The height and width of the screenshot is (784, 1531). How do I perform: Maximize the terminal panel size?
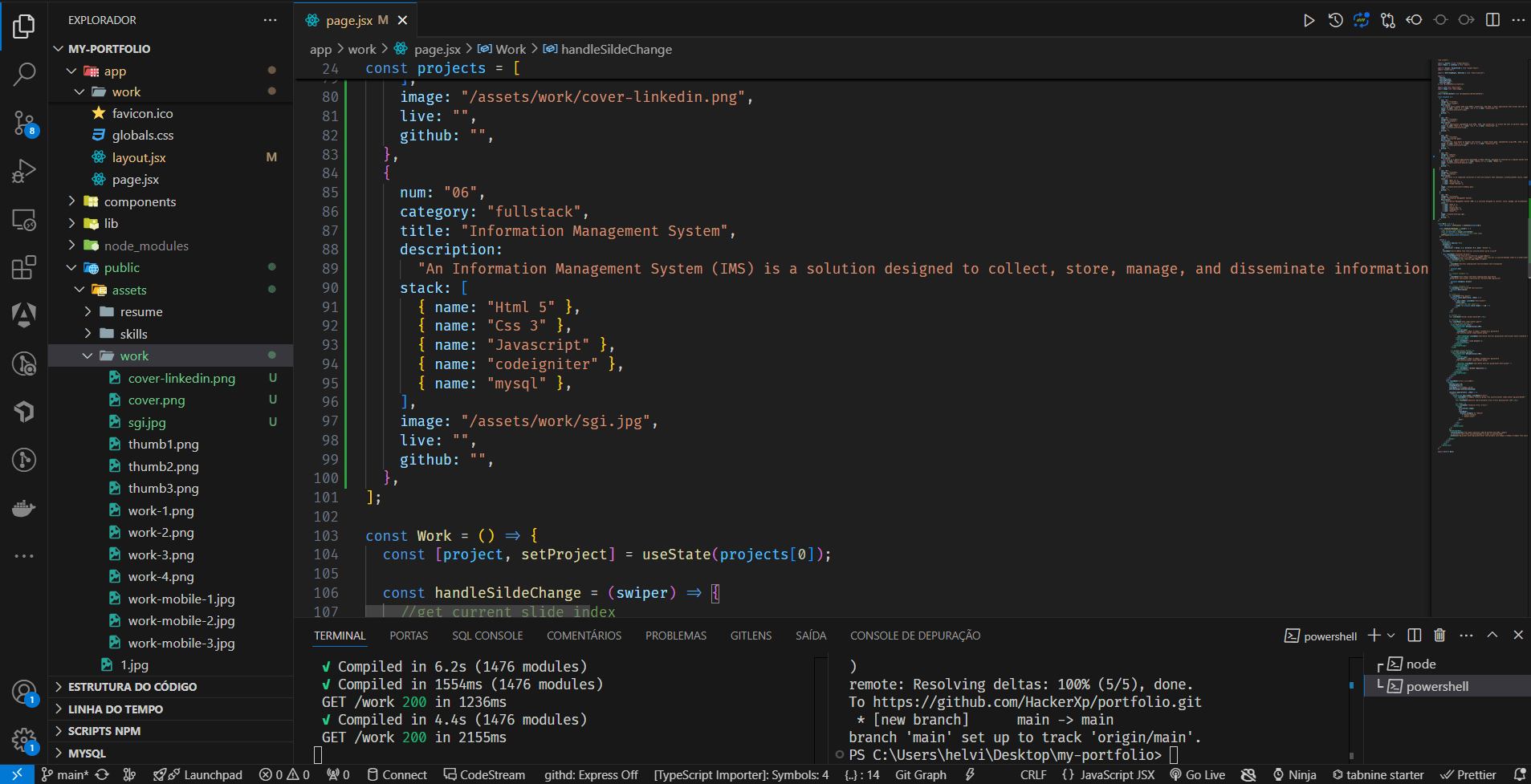1492,636
